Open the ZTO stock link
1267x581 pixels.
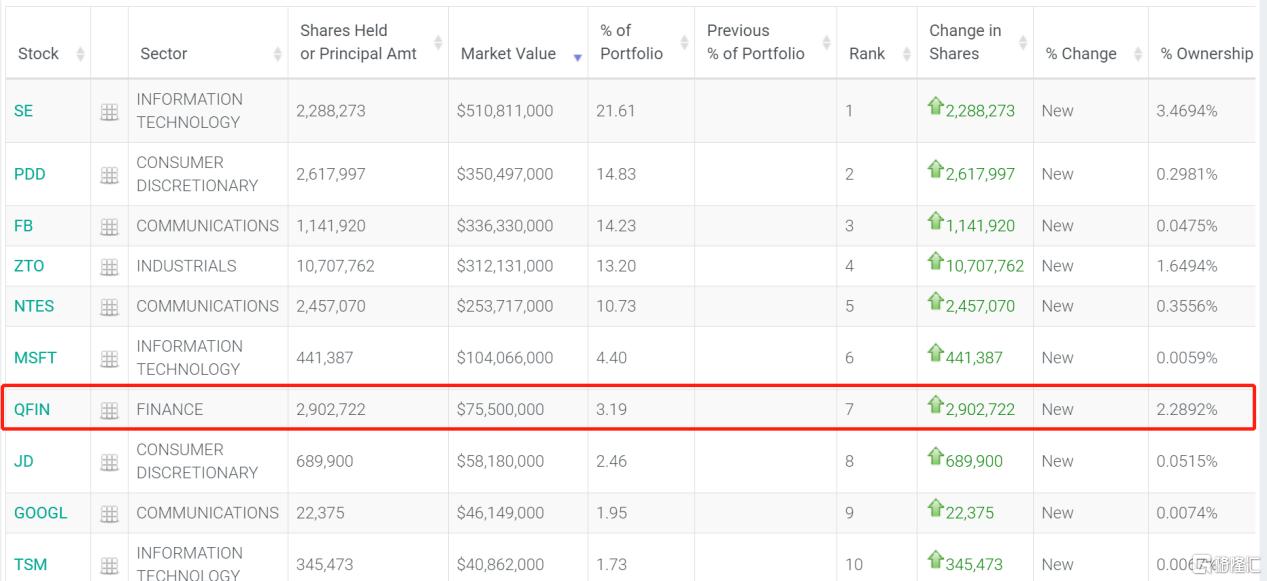29,266
